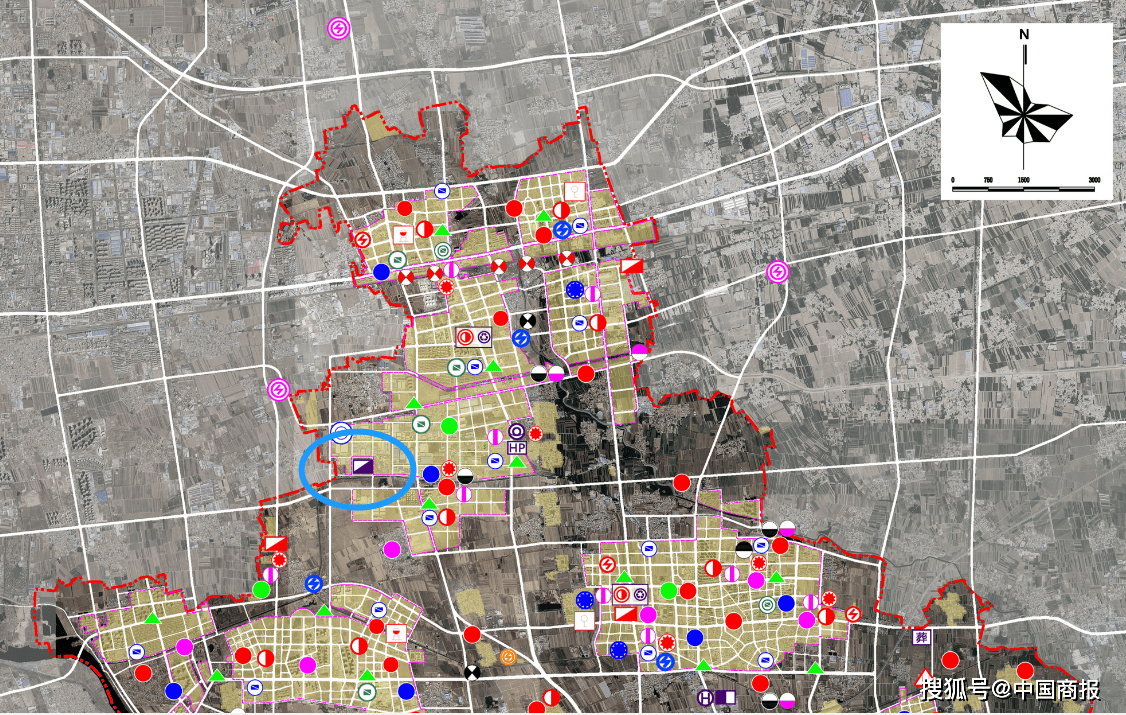Image resolution: width=1126 pixels, height=715 pixels.
Task: Click the blue envelope circle at the northern district's top edge
Action: (x=442, y=191)
